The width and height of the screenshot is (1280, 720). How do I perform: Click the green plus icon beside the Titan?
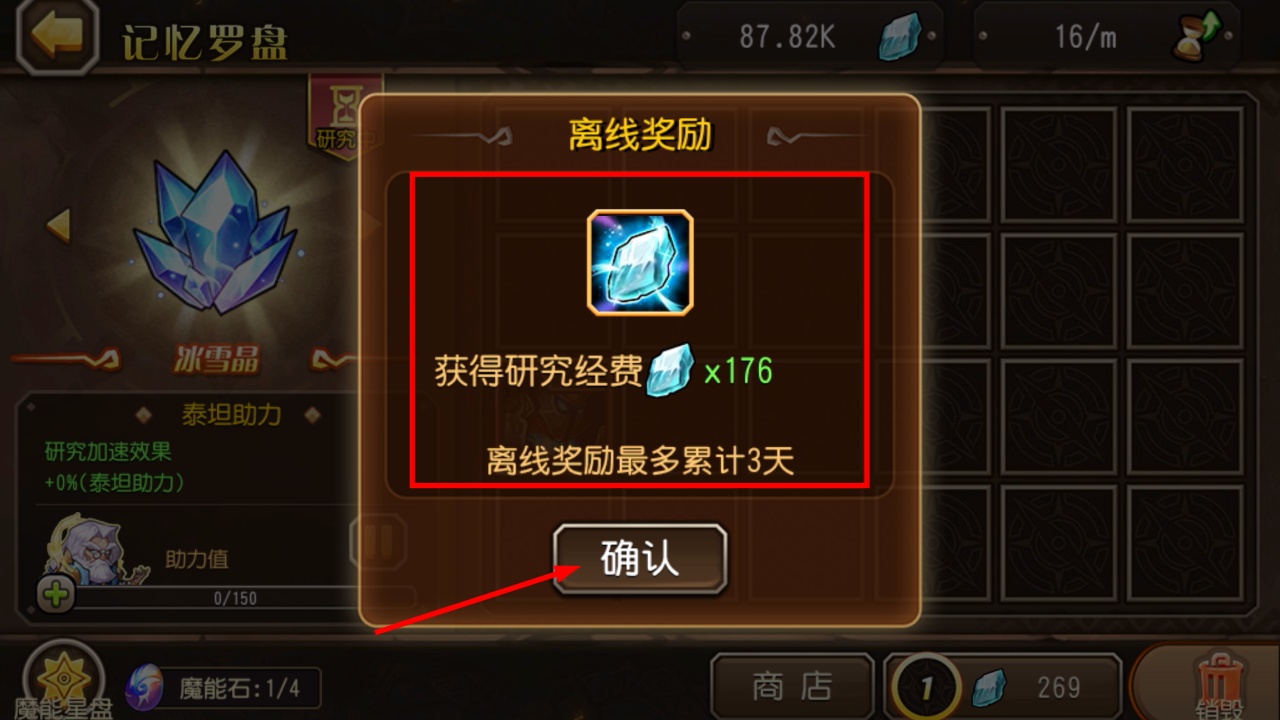point(56,595)
